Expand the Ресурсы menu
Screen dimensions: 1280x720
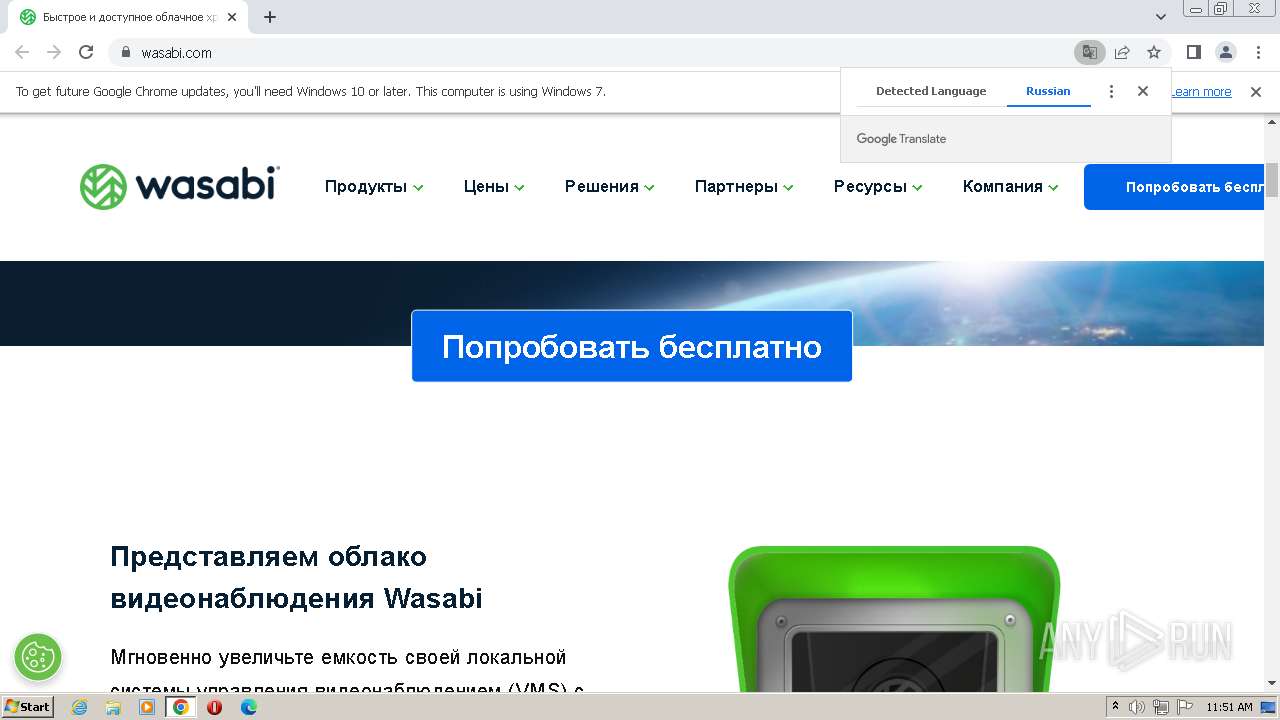pyautogui.click(x=878, y=187)
